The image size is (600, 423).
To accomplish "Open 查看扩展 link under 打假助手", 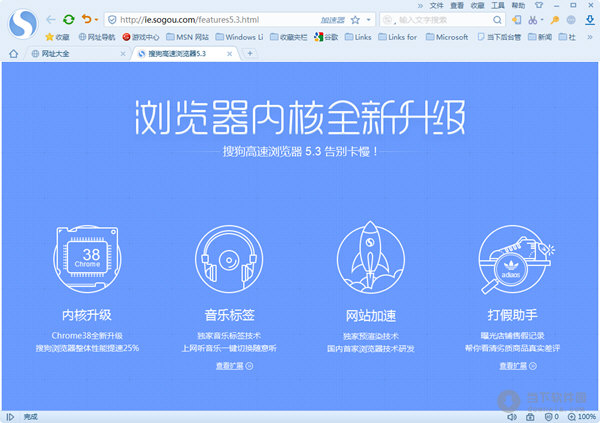I will 518,366.
